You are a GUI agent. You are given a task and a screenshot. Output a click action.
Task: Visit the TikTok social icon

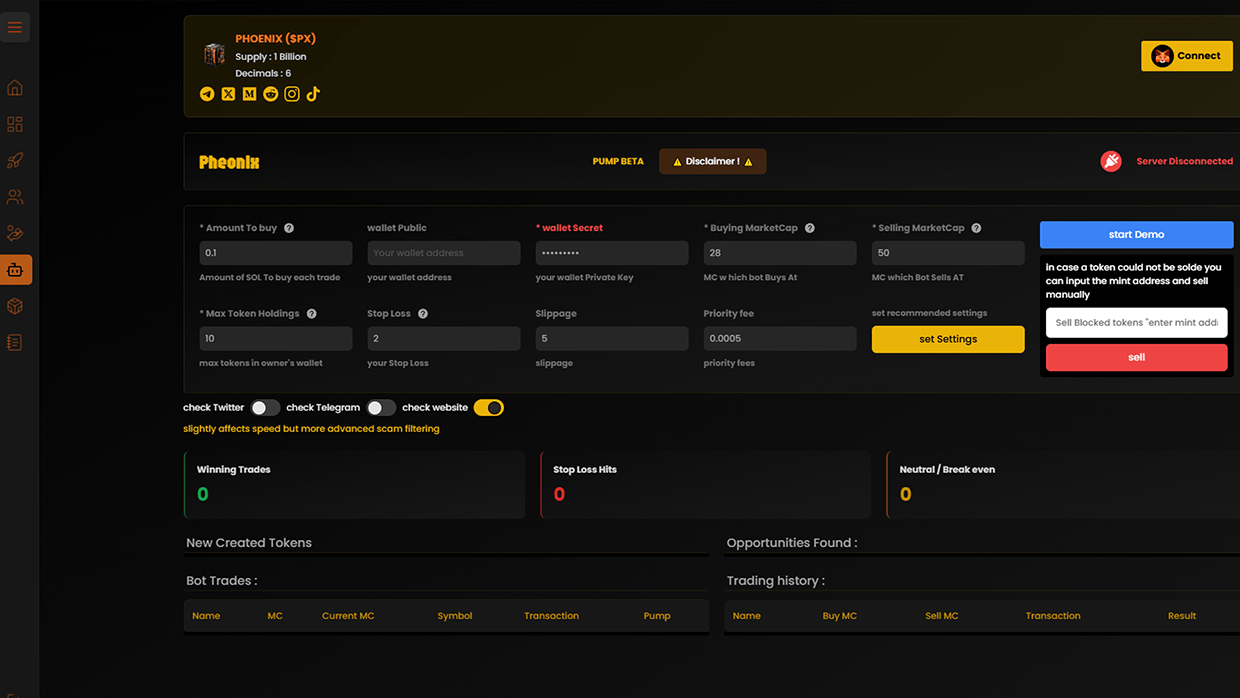313,94
